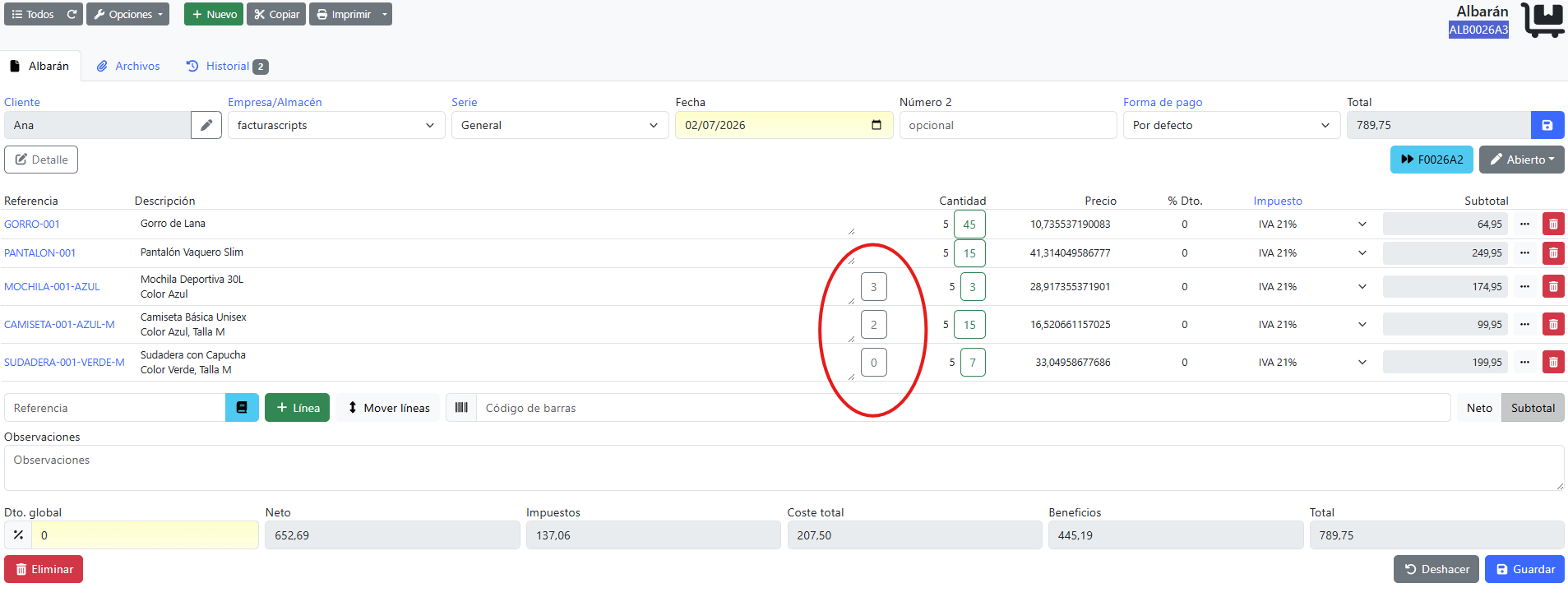Viewport: 1568px width, 597px height.
Task: Click the blue save icon next to Total
Action: click(1547, 125)
